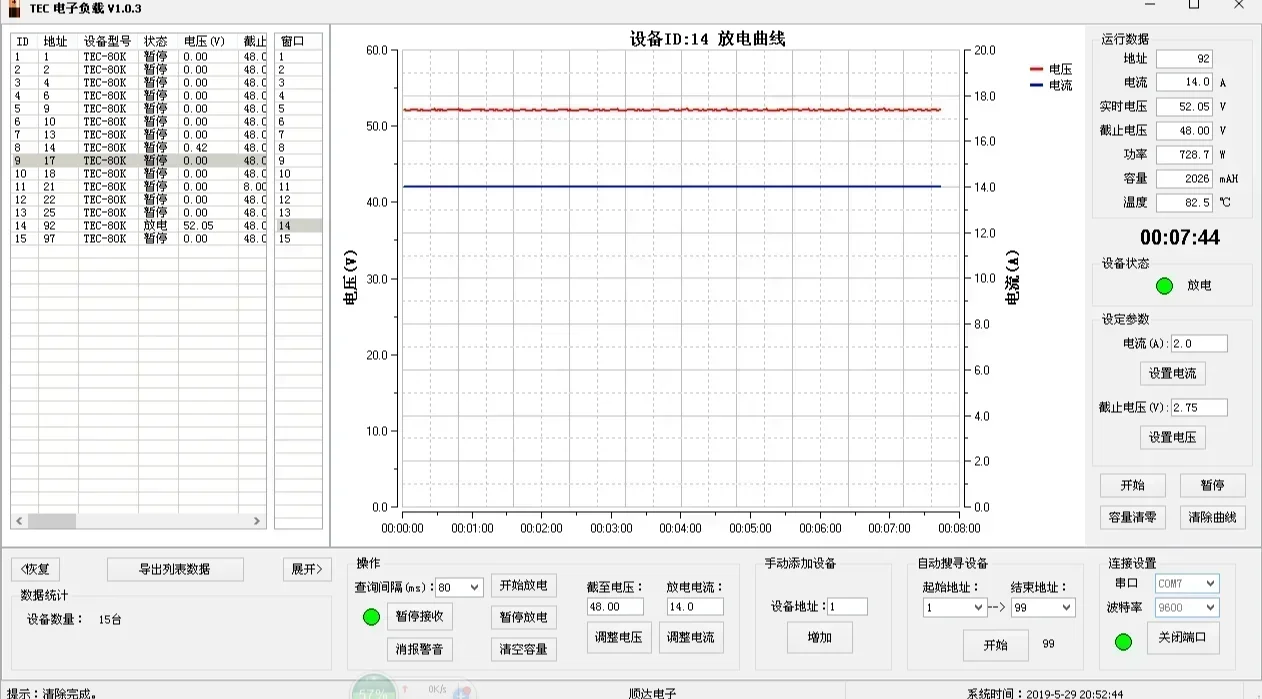The width and height of the screenshot is (1262, 699).
Task: Select window 14 in 窗口 list
Action: pyautogui.click(x=299, y=226)
